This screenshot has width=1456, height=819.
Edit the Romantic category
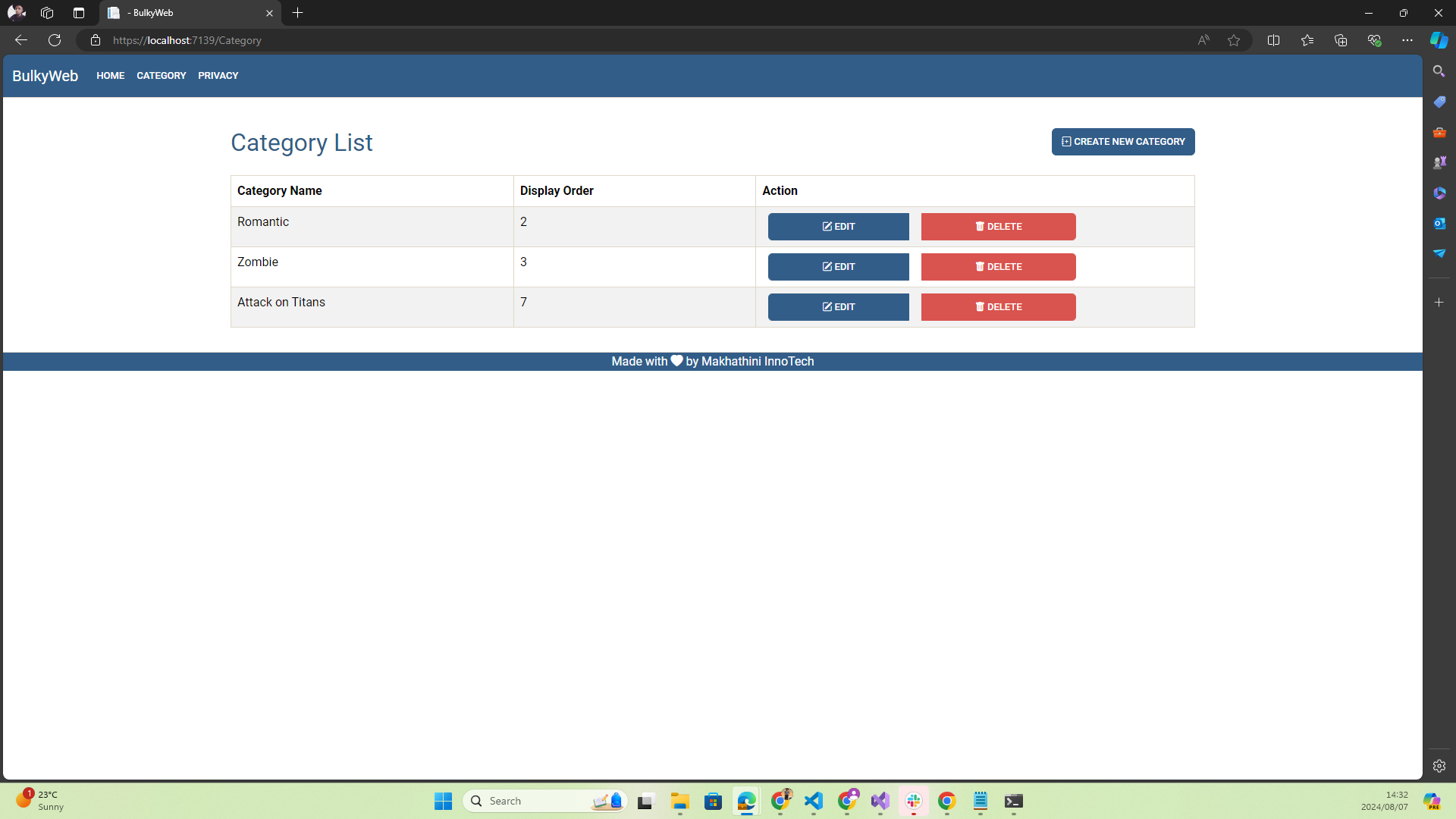838,227
